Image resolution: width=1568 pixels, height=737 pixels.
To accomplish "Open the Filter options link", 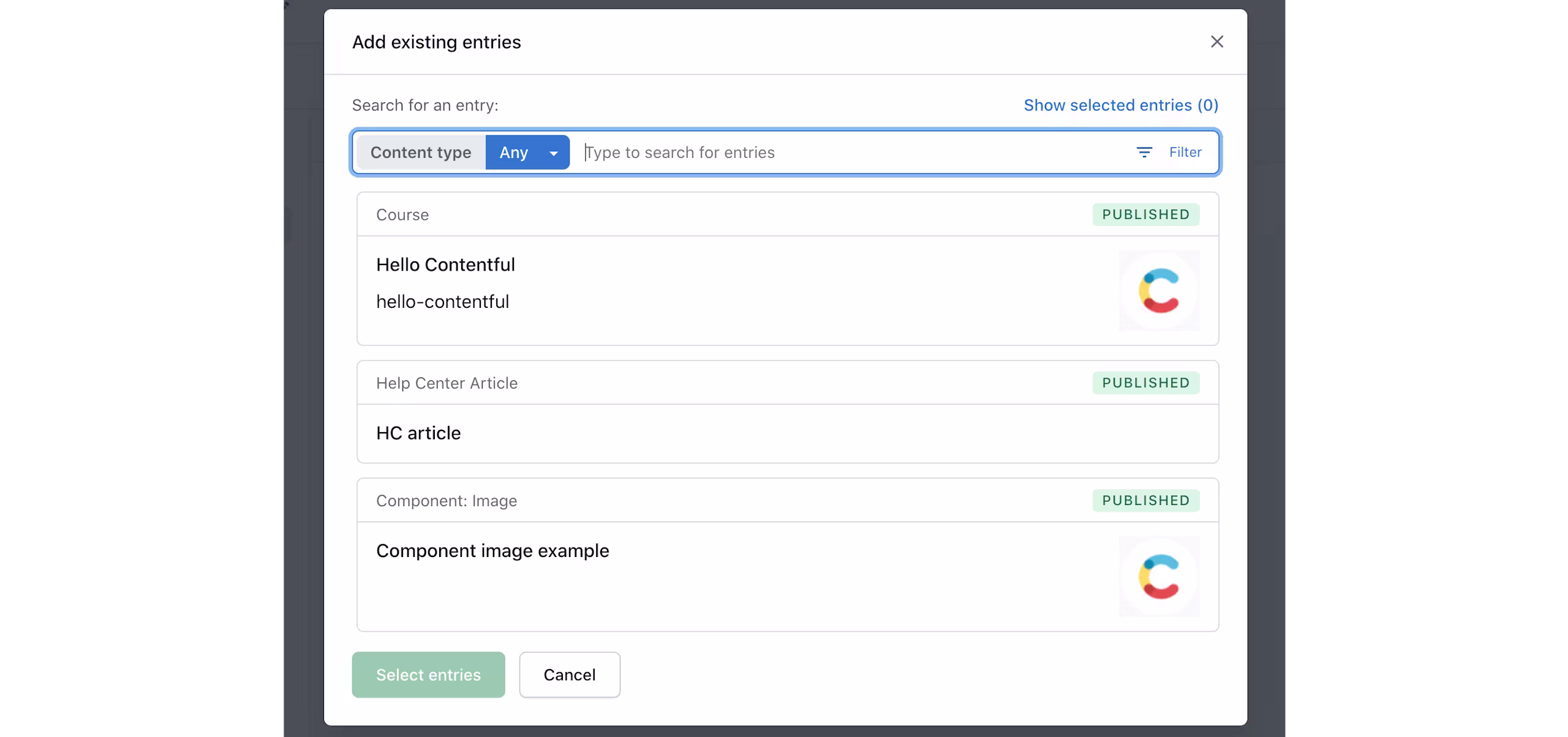I will [x=1185, y=152].
